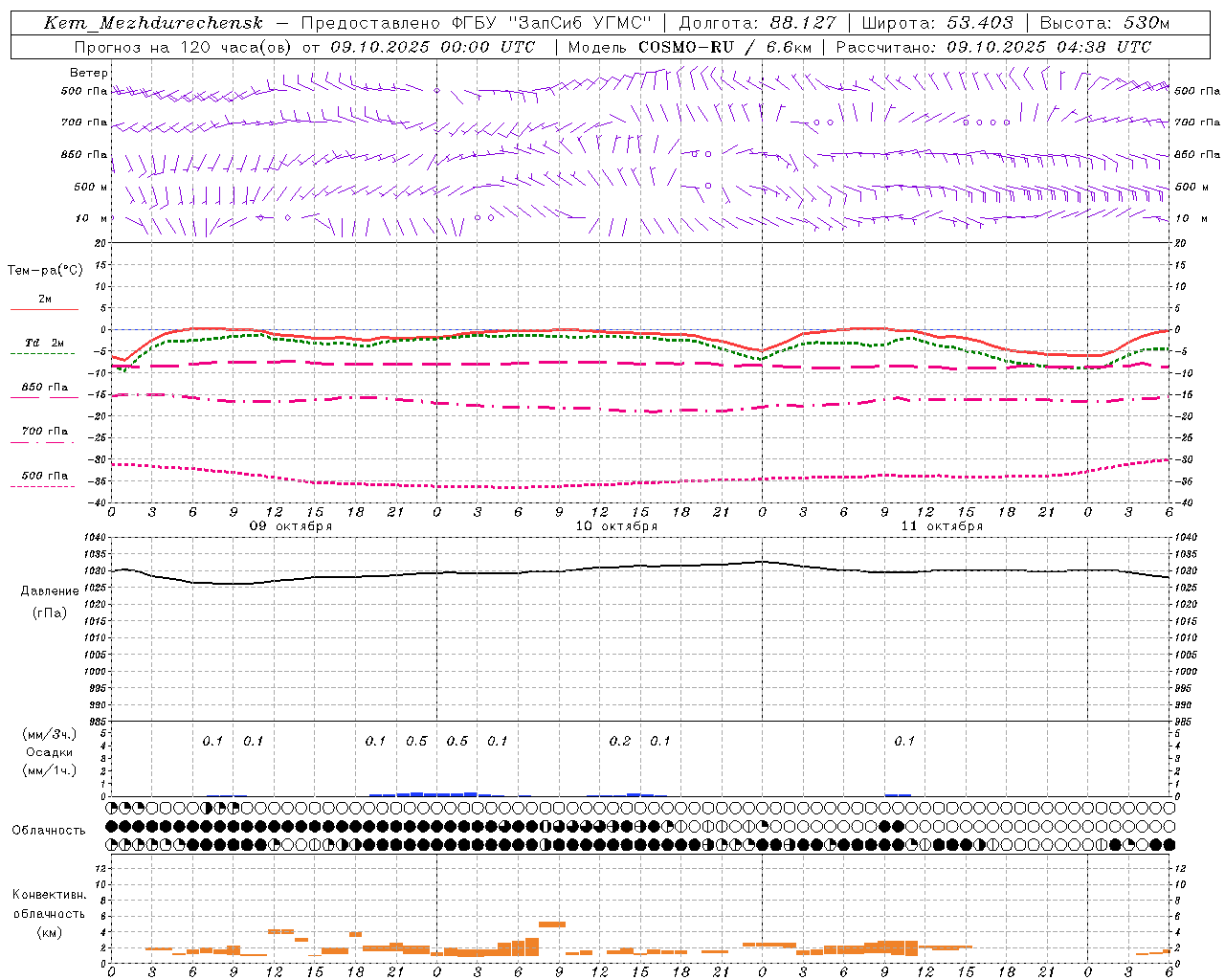This screenshot has width=1225, height=980.
Task: Select the Рассчитано 09.10.2025 04:38 UTC timestamp
Action: click(993, 47)
